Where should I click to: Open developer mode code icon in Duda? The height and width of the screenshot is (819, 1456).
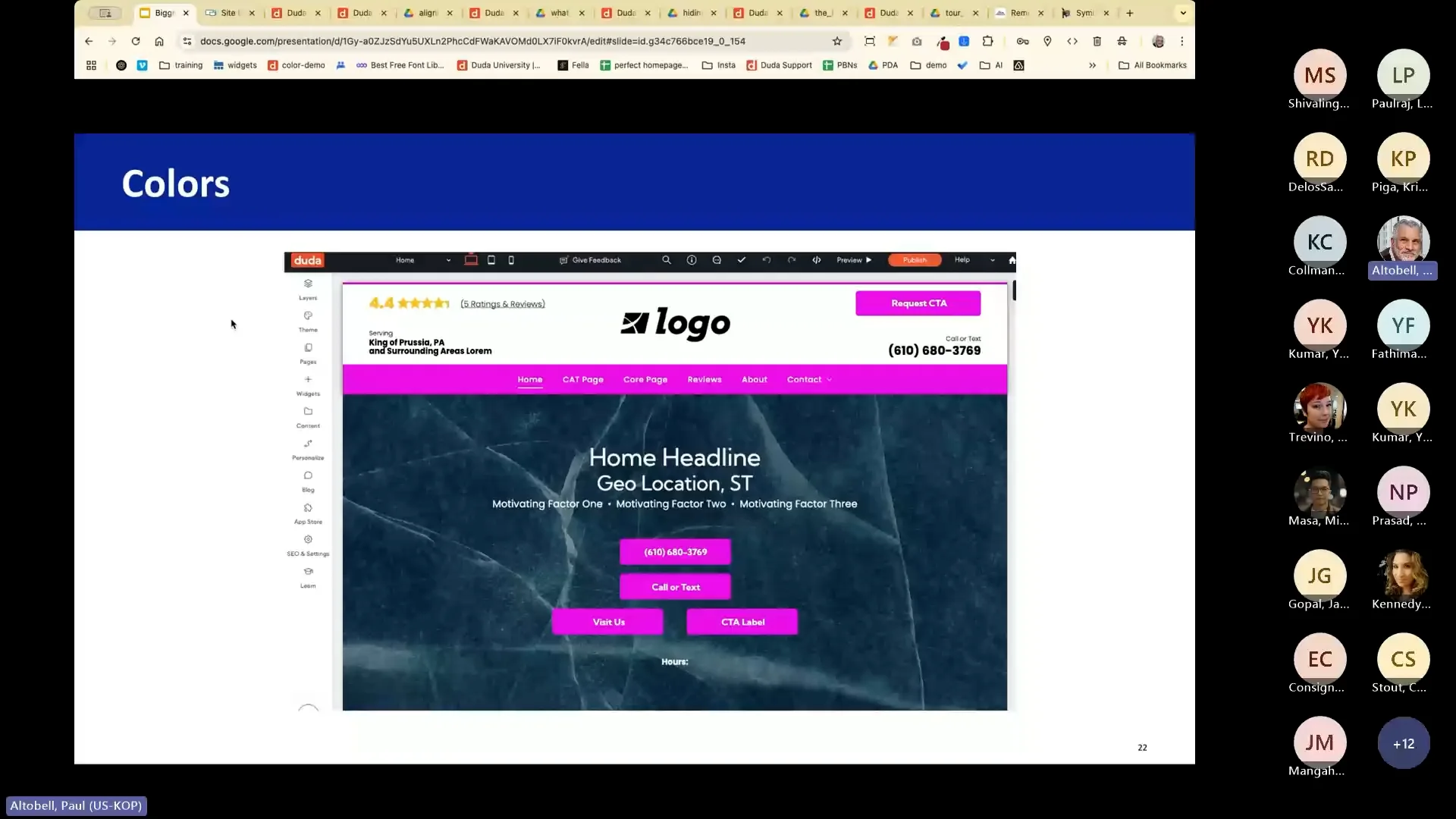817,260
